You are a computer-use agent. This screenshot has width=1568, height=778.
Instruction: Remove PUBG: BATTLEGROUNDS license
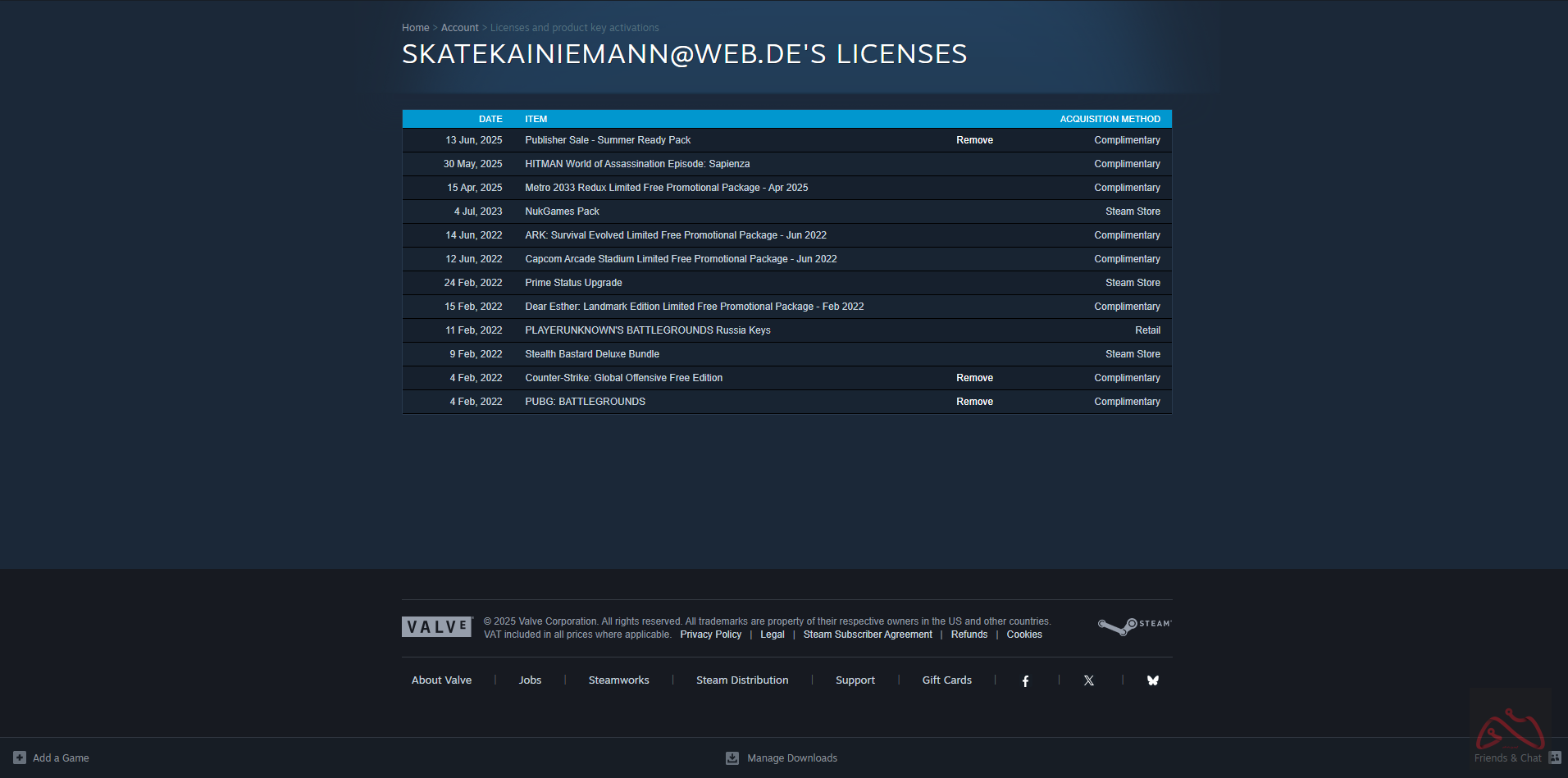point(974,402)
